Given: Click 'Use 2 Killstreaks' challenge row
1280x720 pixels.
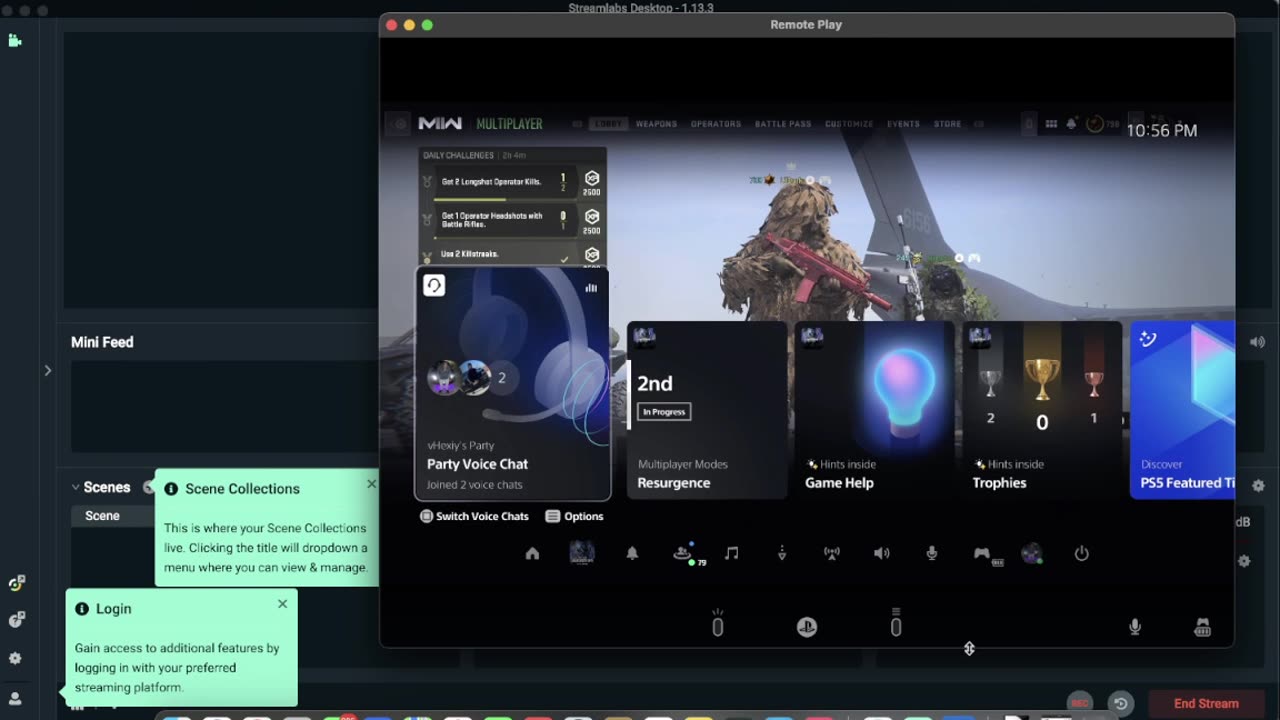Looking at the screenshot, I should [x=512, y=255].
